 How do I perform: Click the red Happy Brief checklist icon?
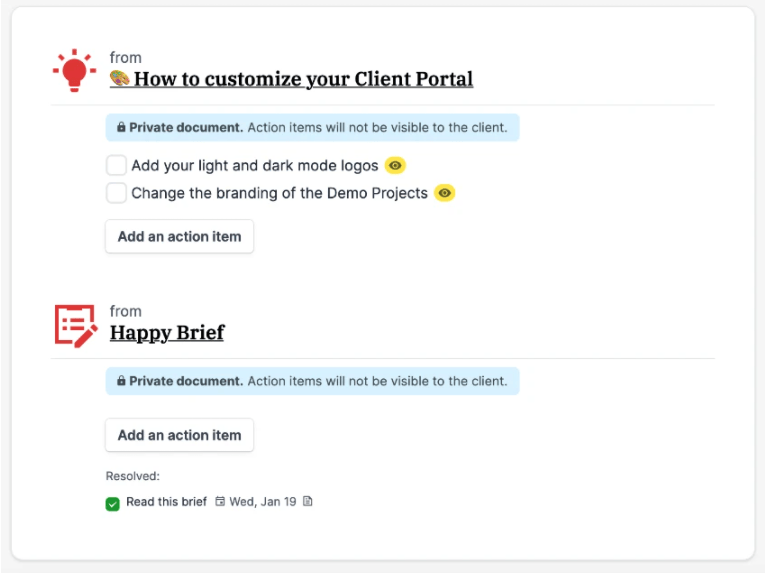(75, 325)
